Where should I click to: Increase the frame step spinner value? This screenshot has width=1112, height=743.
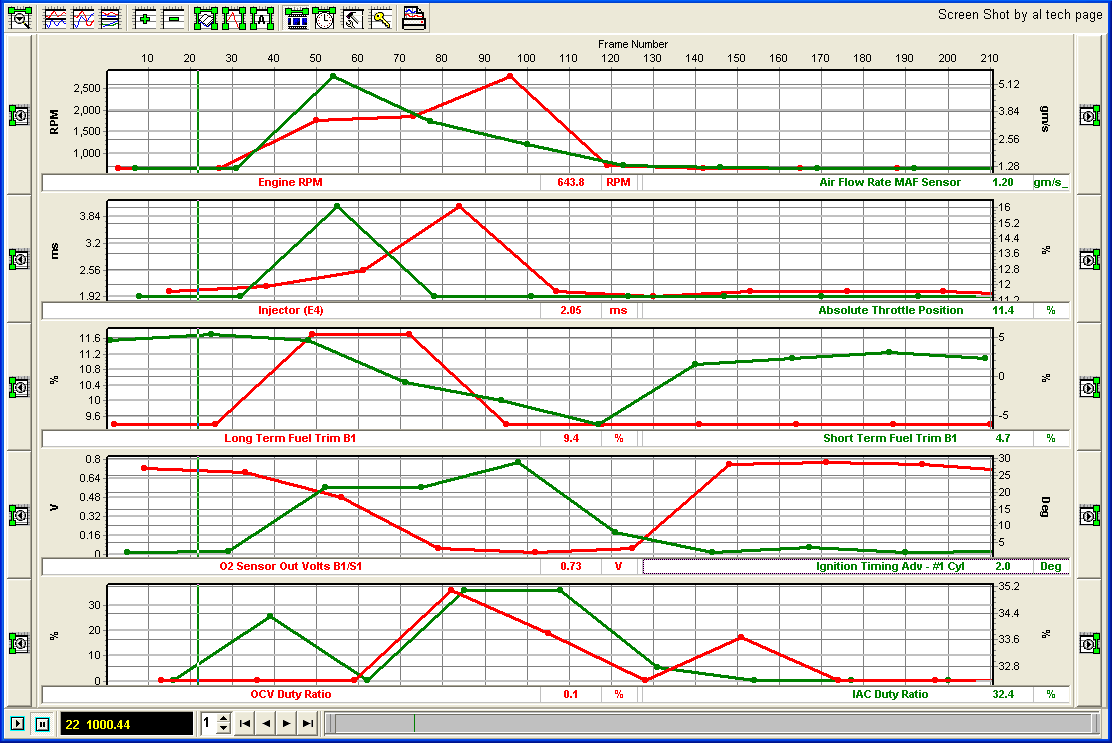pyautogui.click(x=223, y=717)
